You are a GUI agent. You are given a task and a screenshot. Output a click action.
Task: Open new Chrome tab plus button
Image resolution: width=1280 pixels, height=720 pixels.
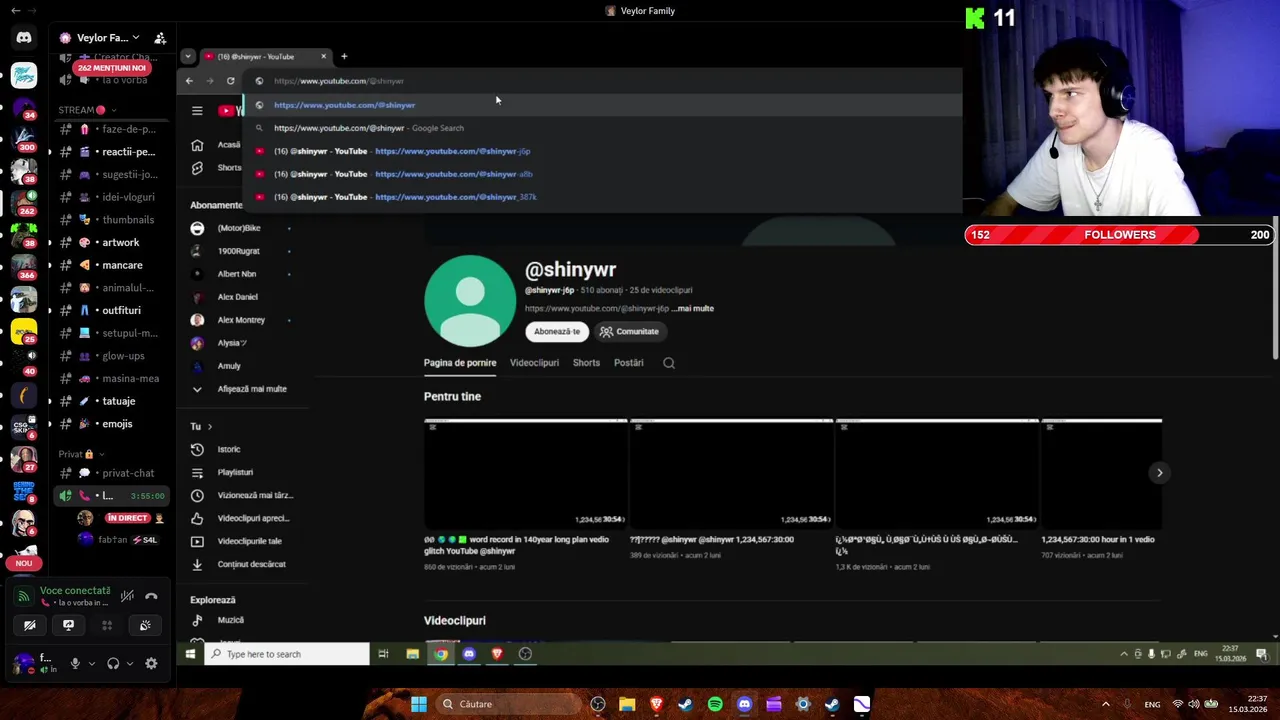344,56
